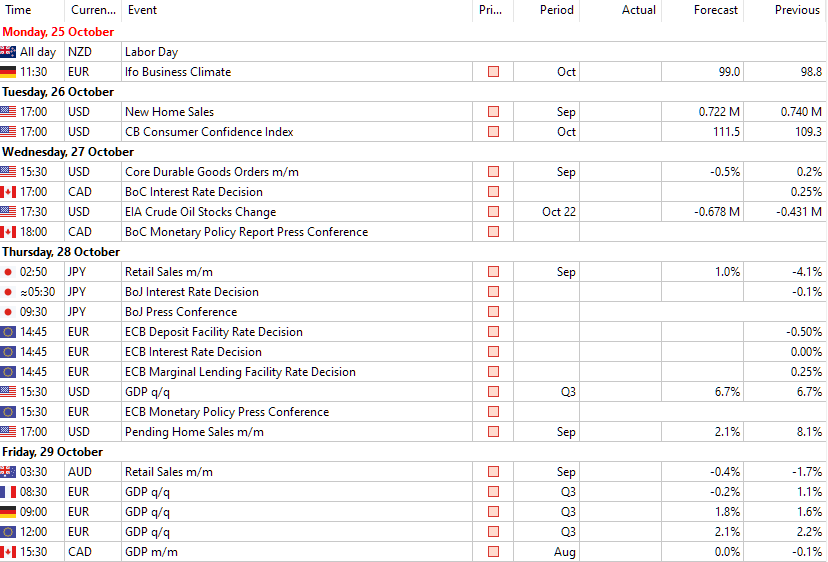Select US flag on Thursday's USD GDP q/q row

pos(8,392)
